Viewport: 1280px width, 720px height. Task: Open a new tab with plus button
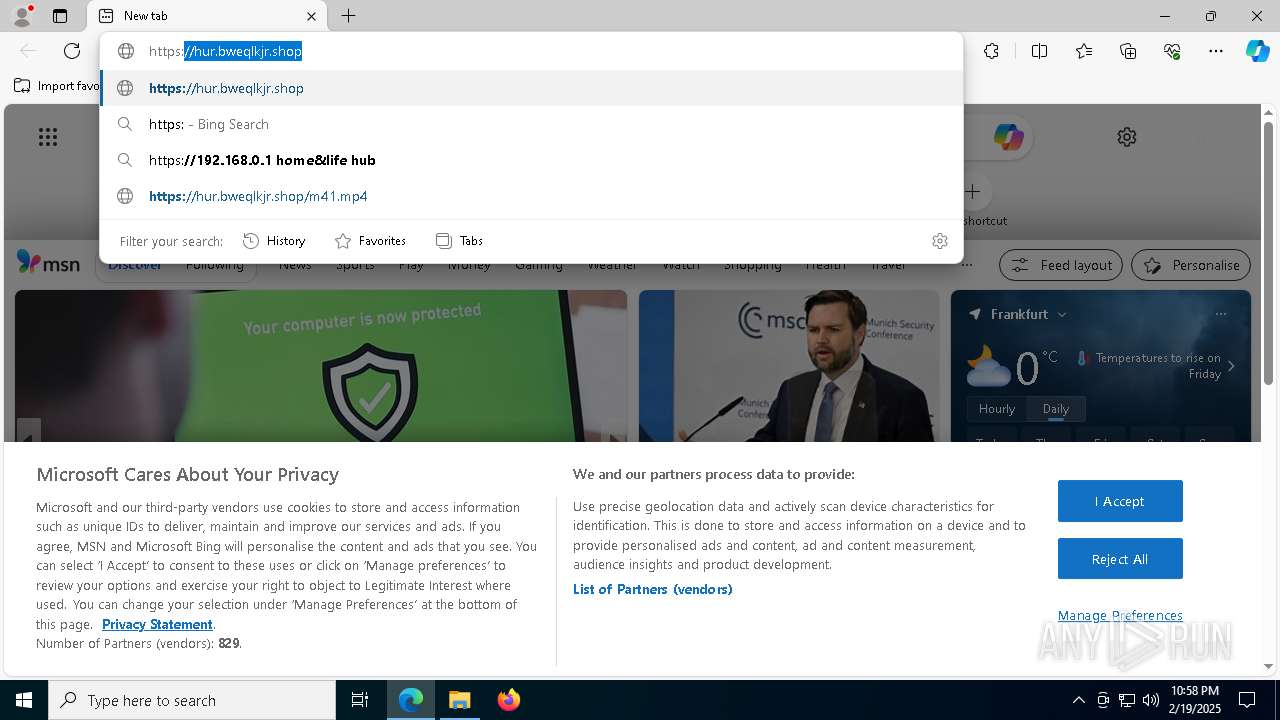(348, 16)
